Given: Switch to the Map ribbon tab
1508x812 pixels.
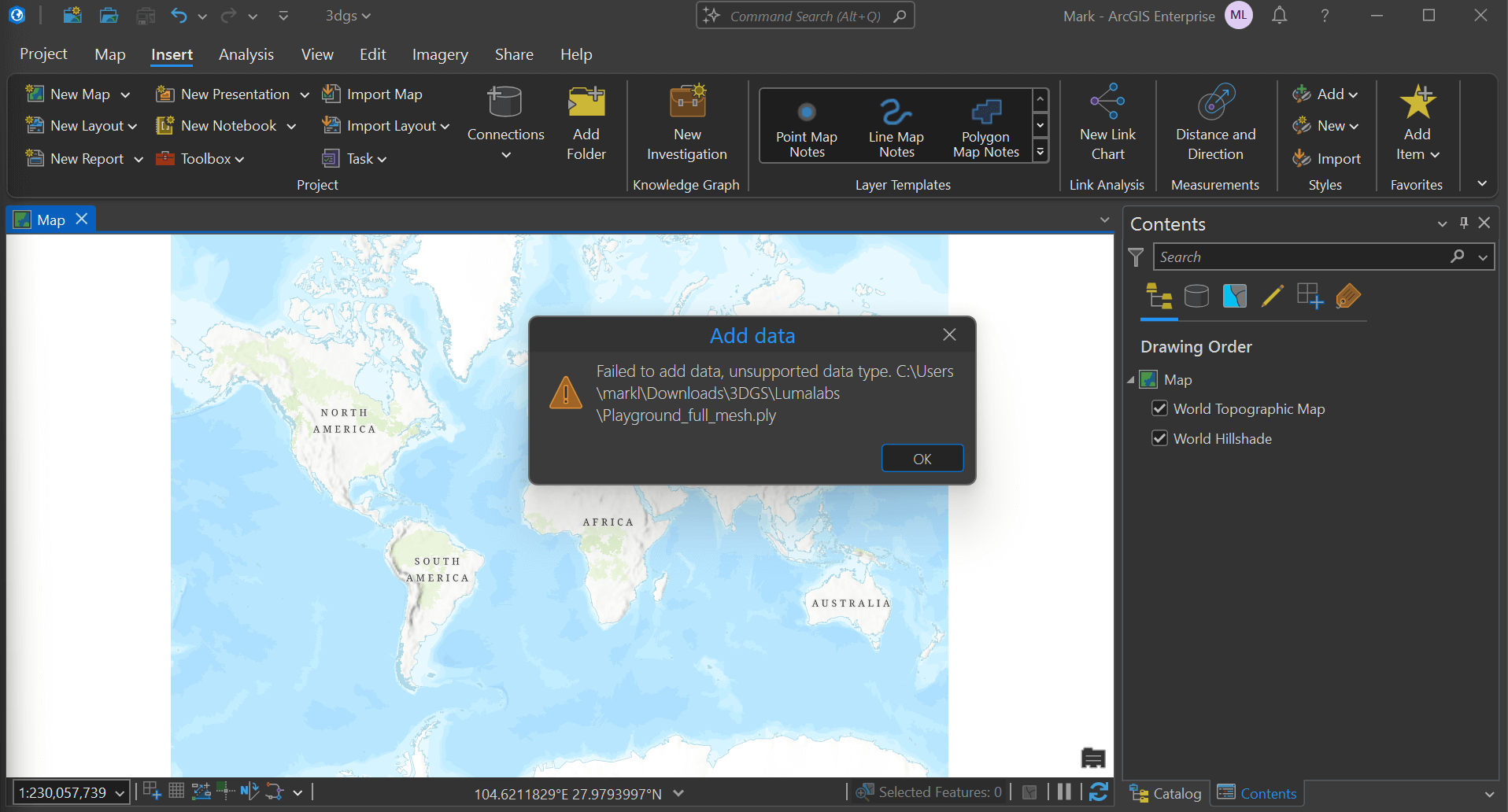Looking at the screenshot, I should click(110, 54).
